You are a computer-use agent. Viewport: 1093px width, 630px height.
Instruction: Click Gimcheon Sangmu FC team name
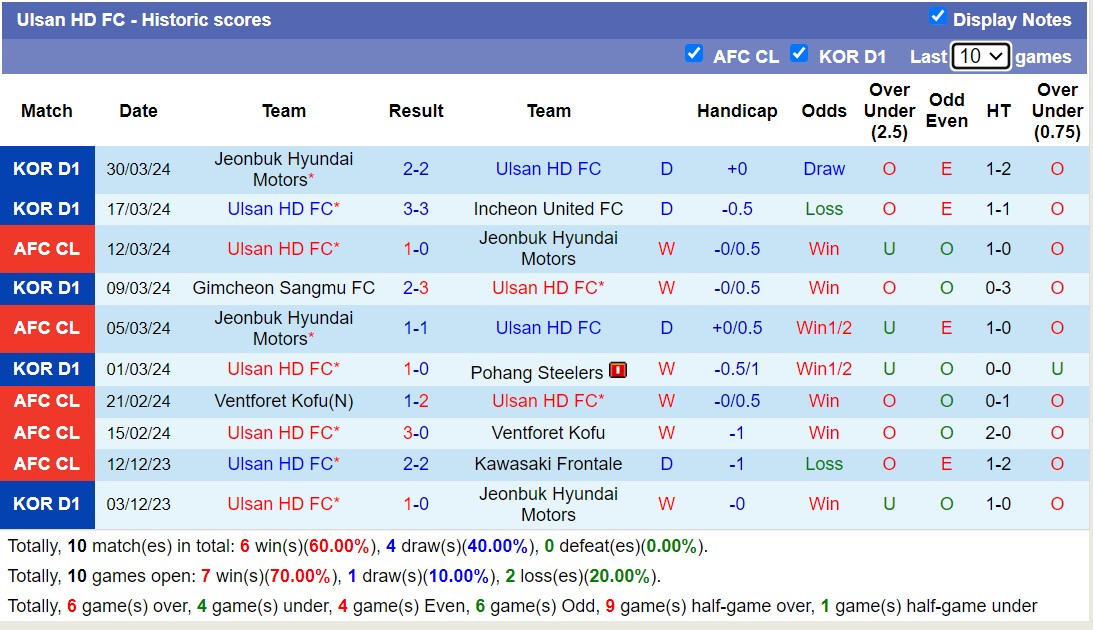283,288
